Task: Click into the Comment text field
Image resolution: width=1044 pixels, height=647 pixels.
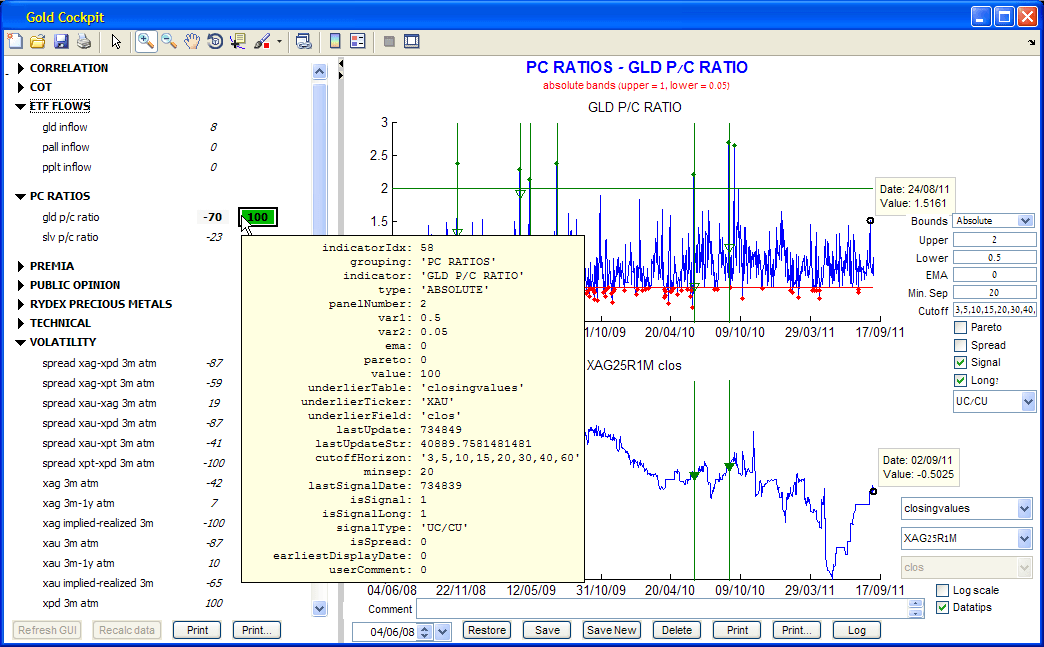Action: 660,609
